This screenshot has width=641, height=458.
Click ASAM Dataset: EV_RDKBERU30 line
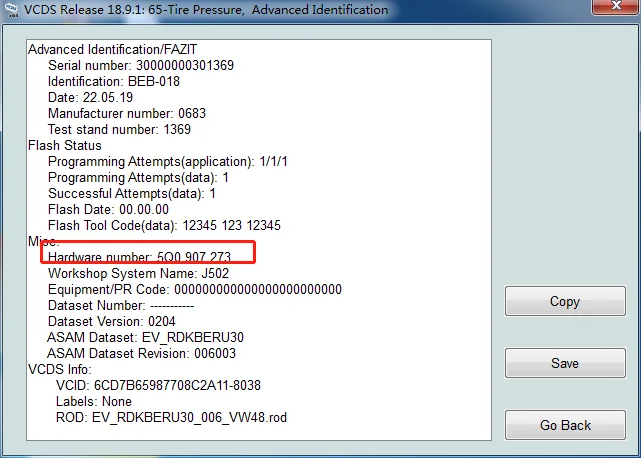coord(146,337)
